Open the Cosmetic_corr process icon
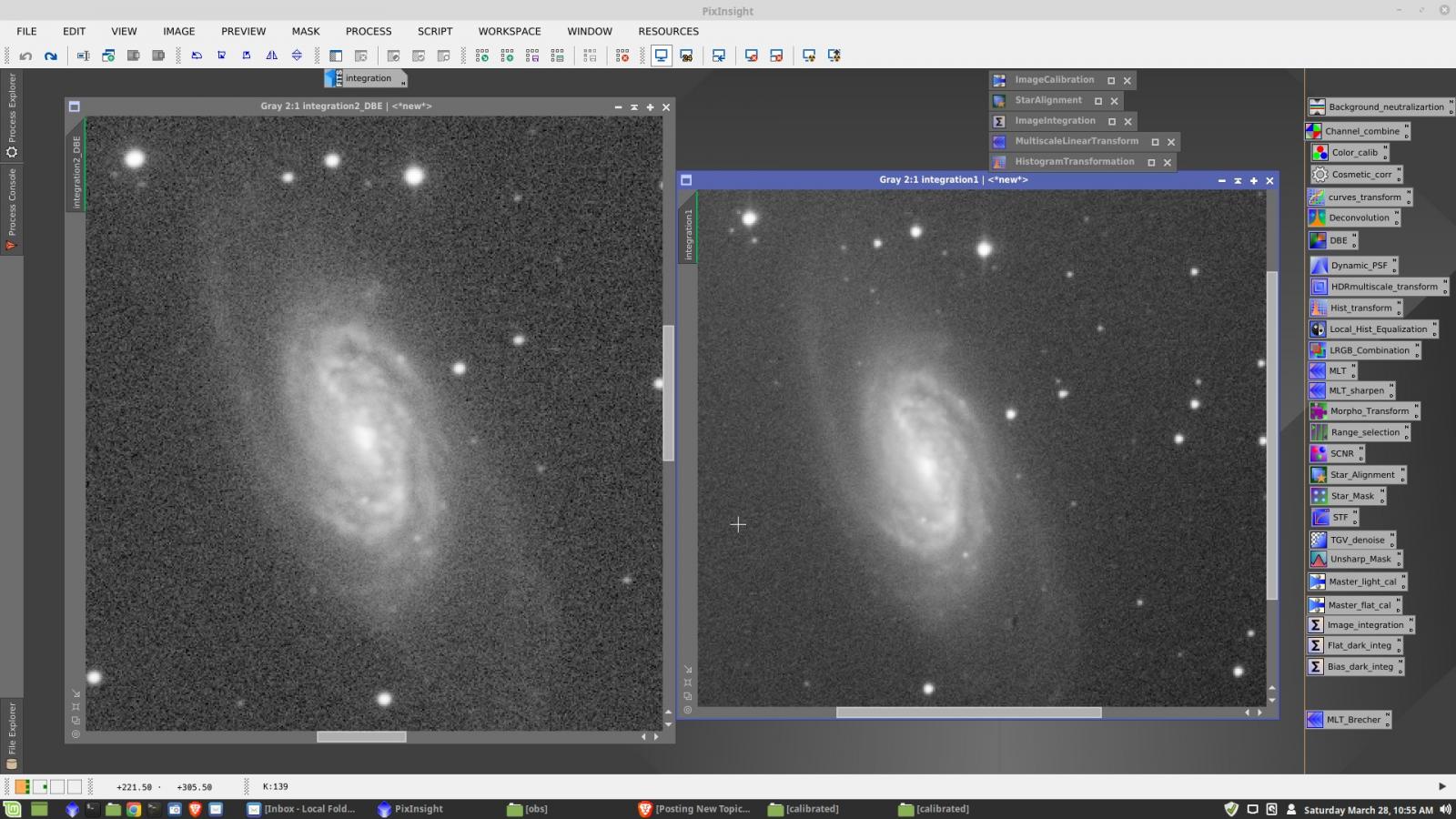The height and width of the screenshot is (819, 1456). [1356, 174]
